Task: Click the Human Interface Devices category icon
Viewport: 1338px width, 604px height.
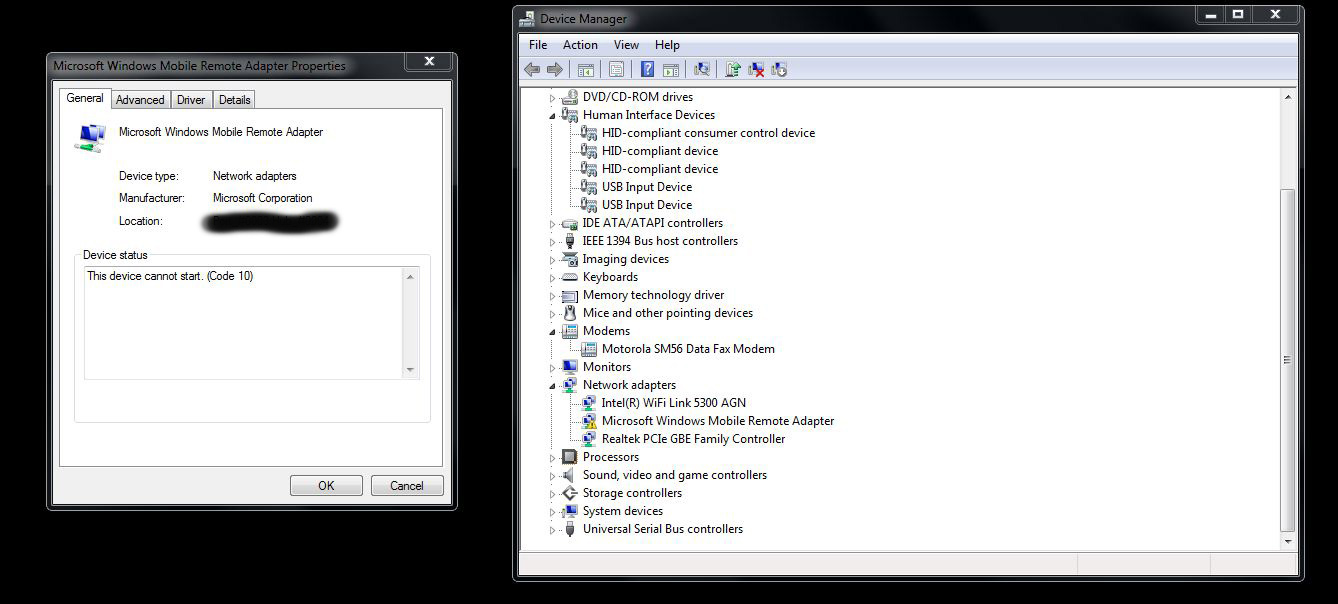Action: coord(570,115)
